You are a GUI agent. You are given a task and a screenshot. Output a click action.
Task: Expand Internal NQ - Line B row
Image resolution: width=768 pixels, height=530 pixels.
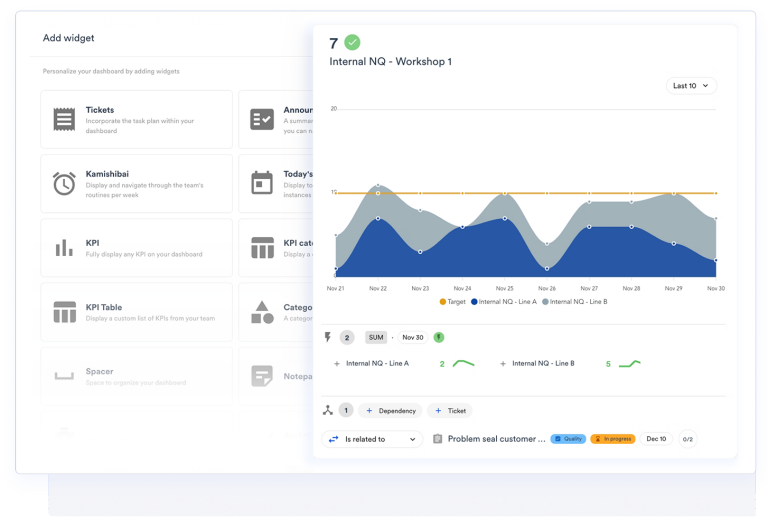(x=502, y=364)
